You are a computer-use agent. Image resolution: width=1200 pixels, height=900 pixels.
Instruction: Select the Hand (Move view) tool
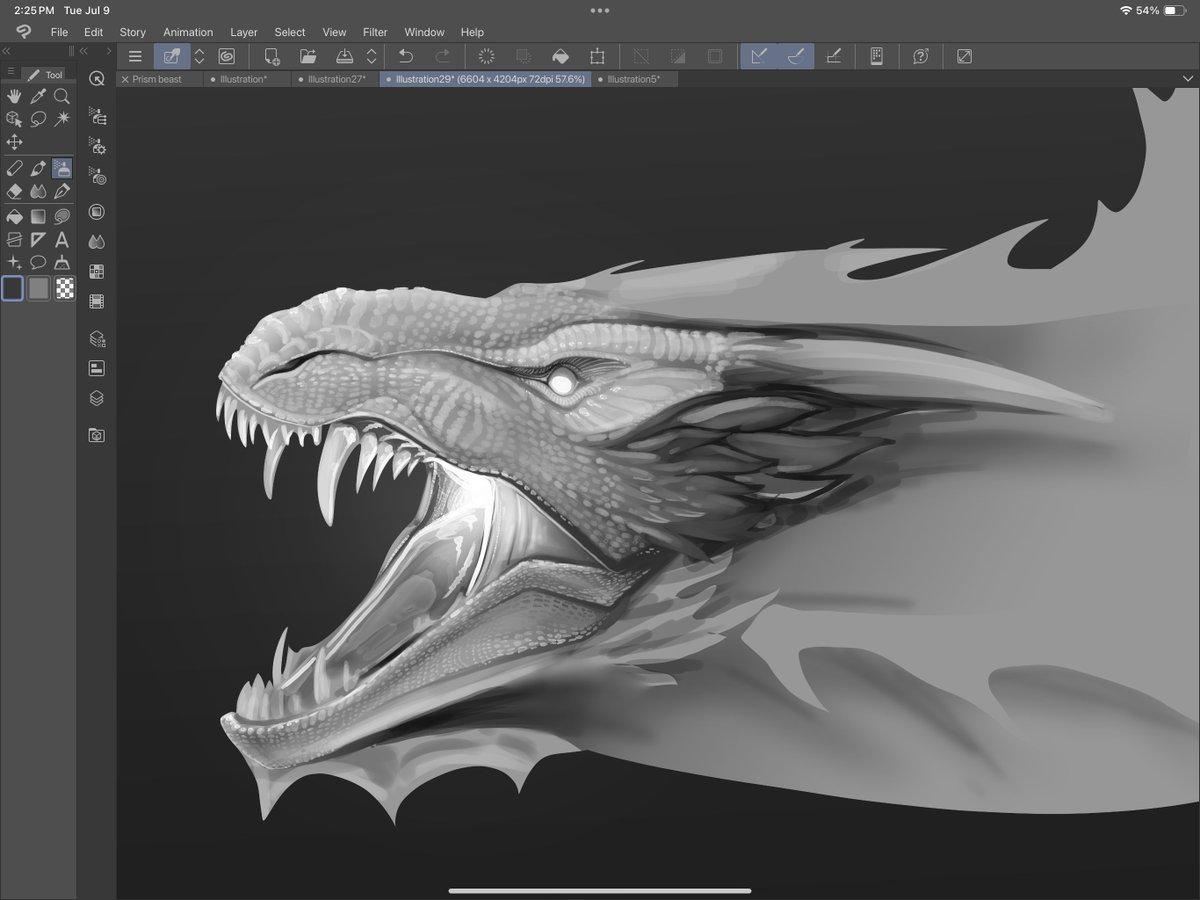point(14,96)
